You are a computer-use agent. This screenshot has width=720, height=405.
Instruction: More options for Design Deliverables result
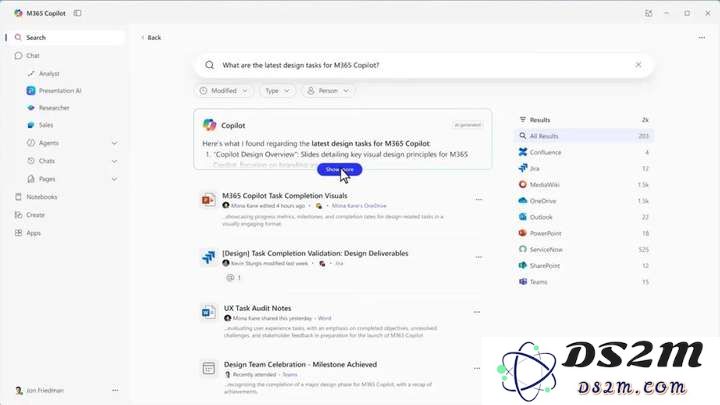pos(478,257)
